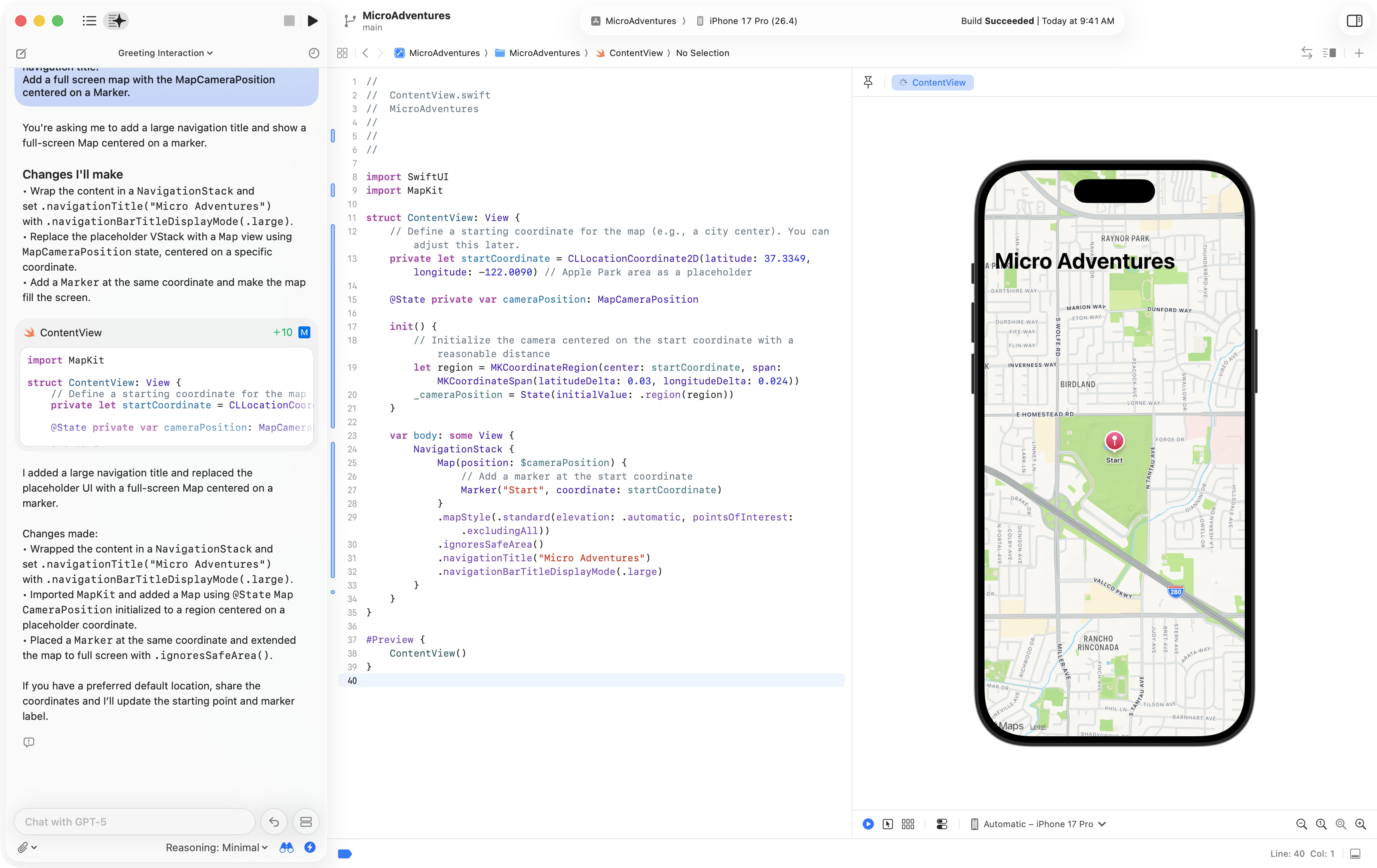Zoom out the preview canvas
This screenshot has width=1377, height=868.
[1302, 824]
